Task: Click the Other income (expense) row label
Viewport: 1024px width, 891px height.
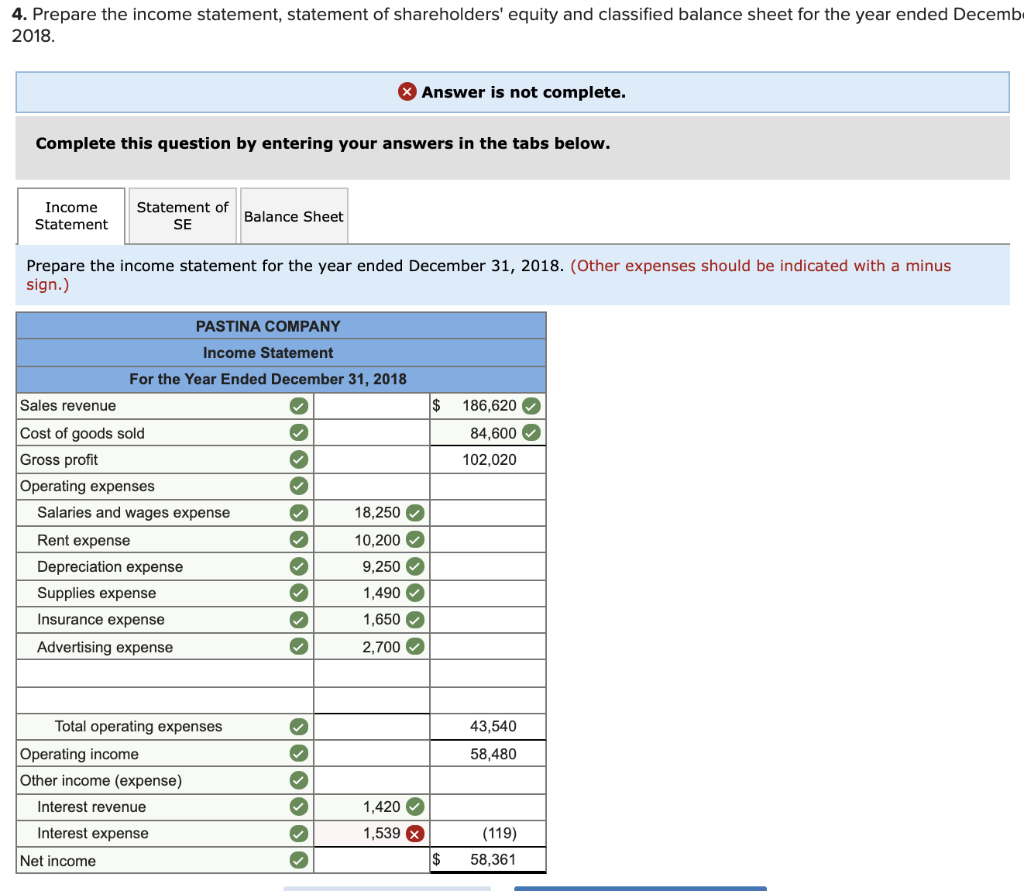Action: click(101, 780)
